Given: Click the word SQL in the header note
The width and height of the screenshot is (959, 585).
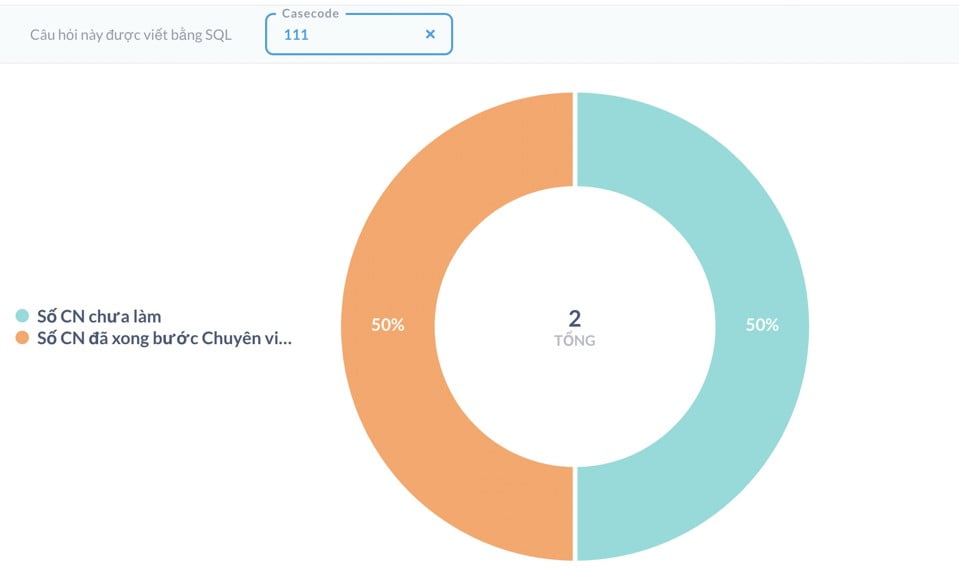Looking at the screenshot, I should click(x=219, y=34).
